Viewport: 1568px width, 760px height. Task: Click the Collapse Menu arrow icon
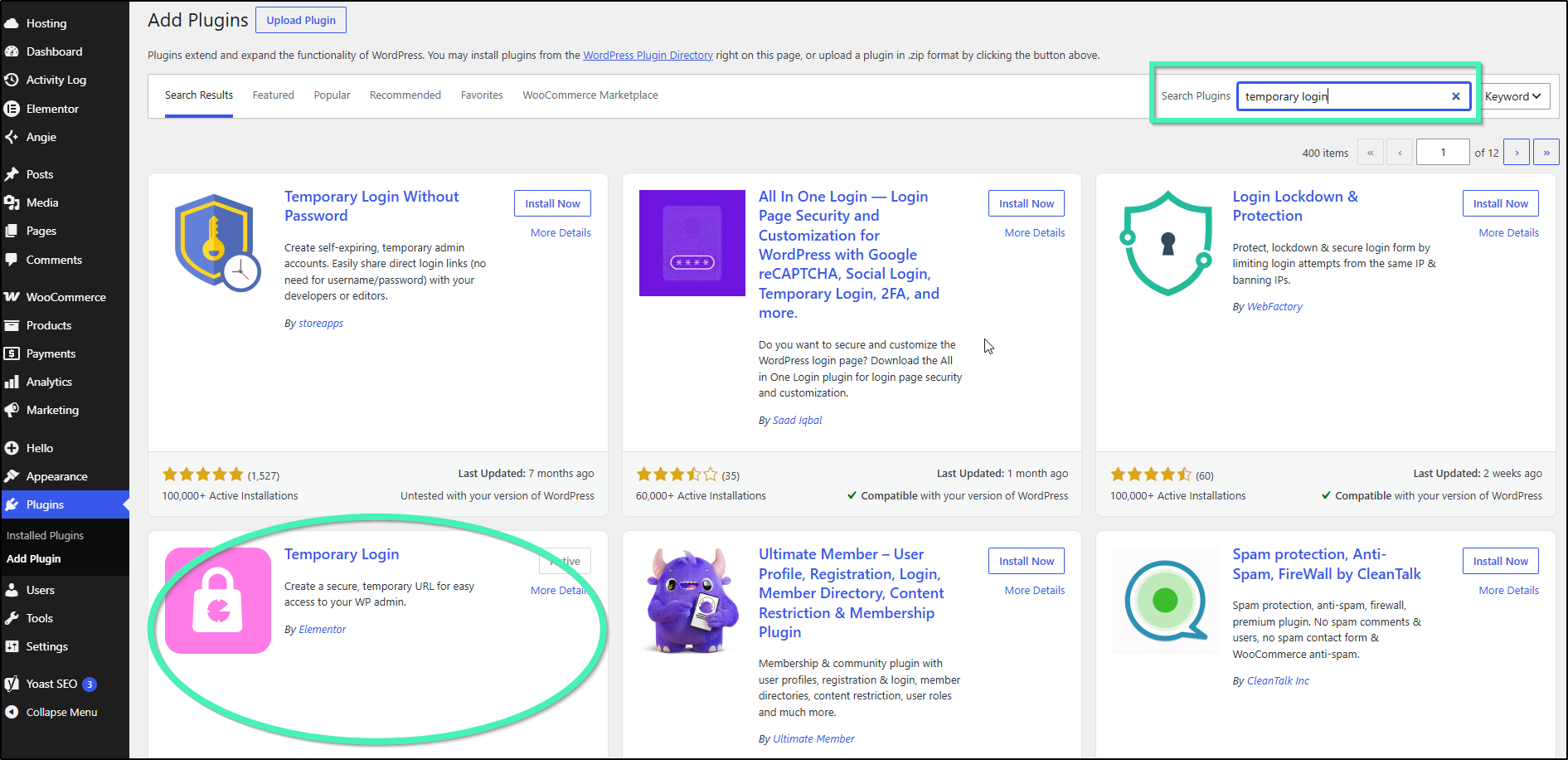(12, 712)
